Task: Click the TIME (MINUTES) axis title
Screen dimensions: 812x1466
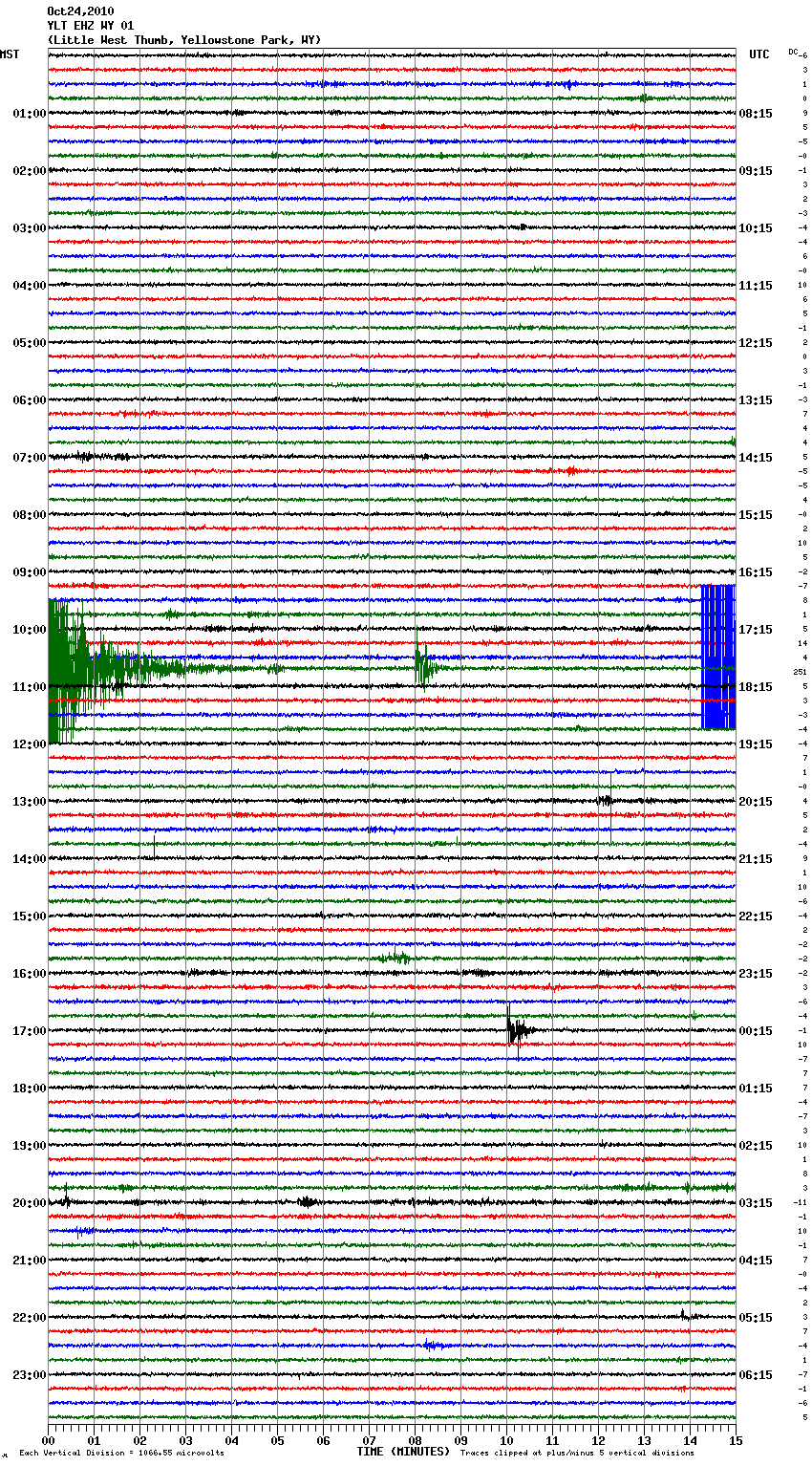Action: [402, 1452]
